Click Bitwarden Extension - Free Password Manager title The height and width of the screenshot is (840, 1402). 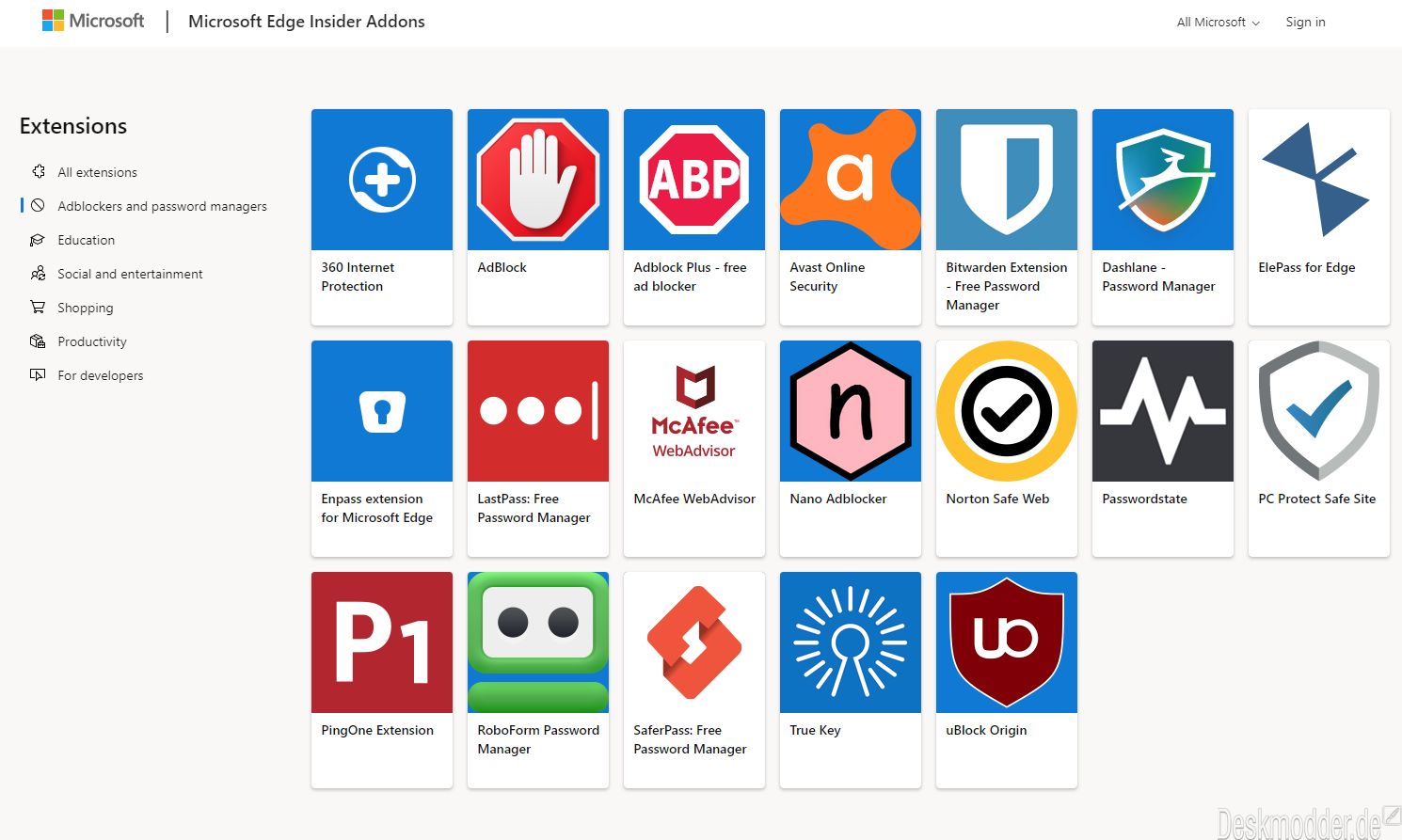click(x=1007, y=286)
